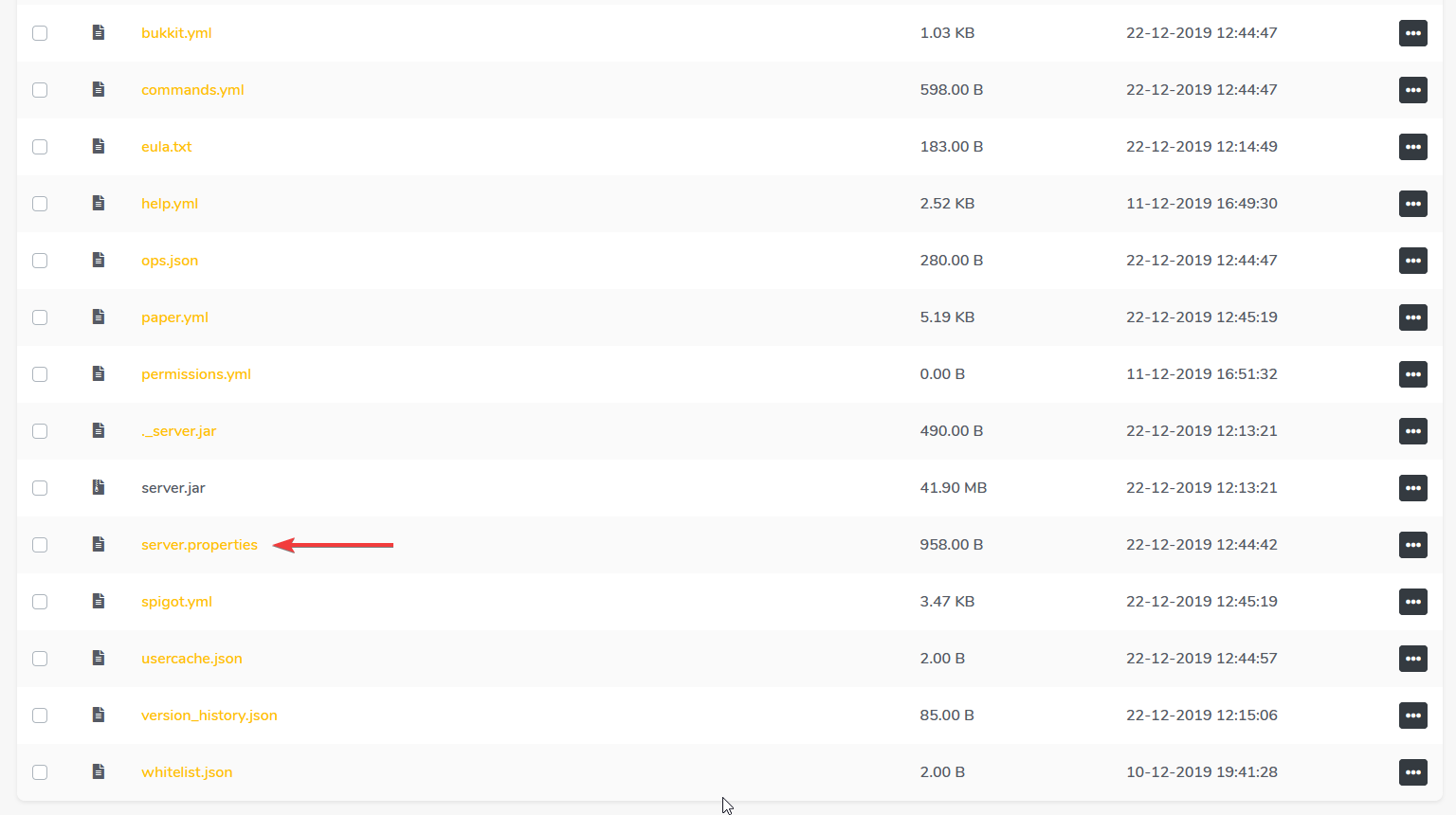
Task: Click the file icon beside paper.yml
Action: [x=98, y=317]
